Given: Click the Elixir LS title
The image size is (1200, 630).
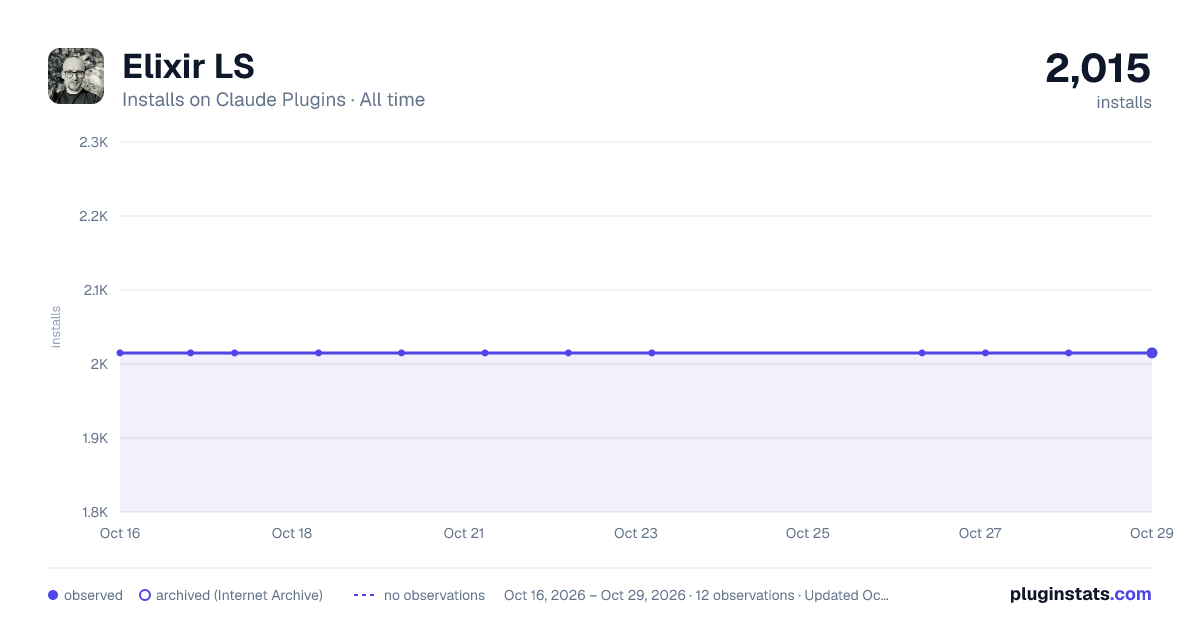Looking at the screenshot, I should 188,66.
